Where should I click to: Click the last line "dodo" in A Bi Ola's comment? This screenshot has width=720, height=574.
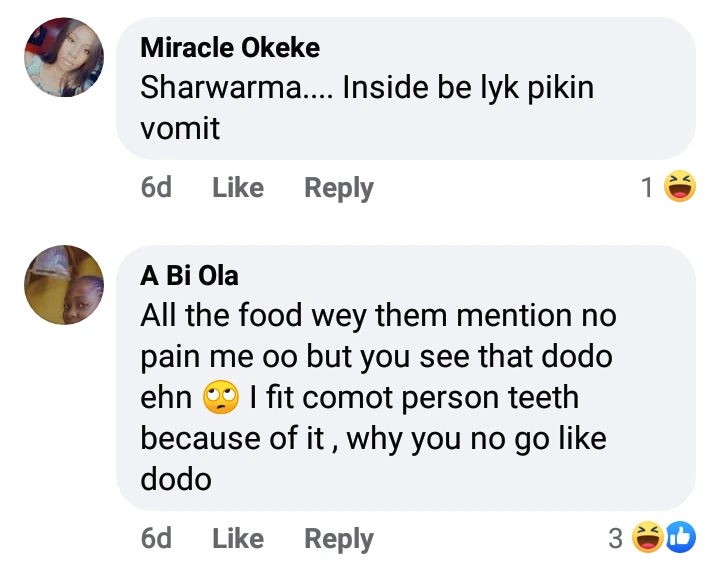(176, 479)
